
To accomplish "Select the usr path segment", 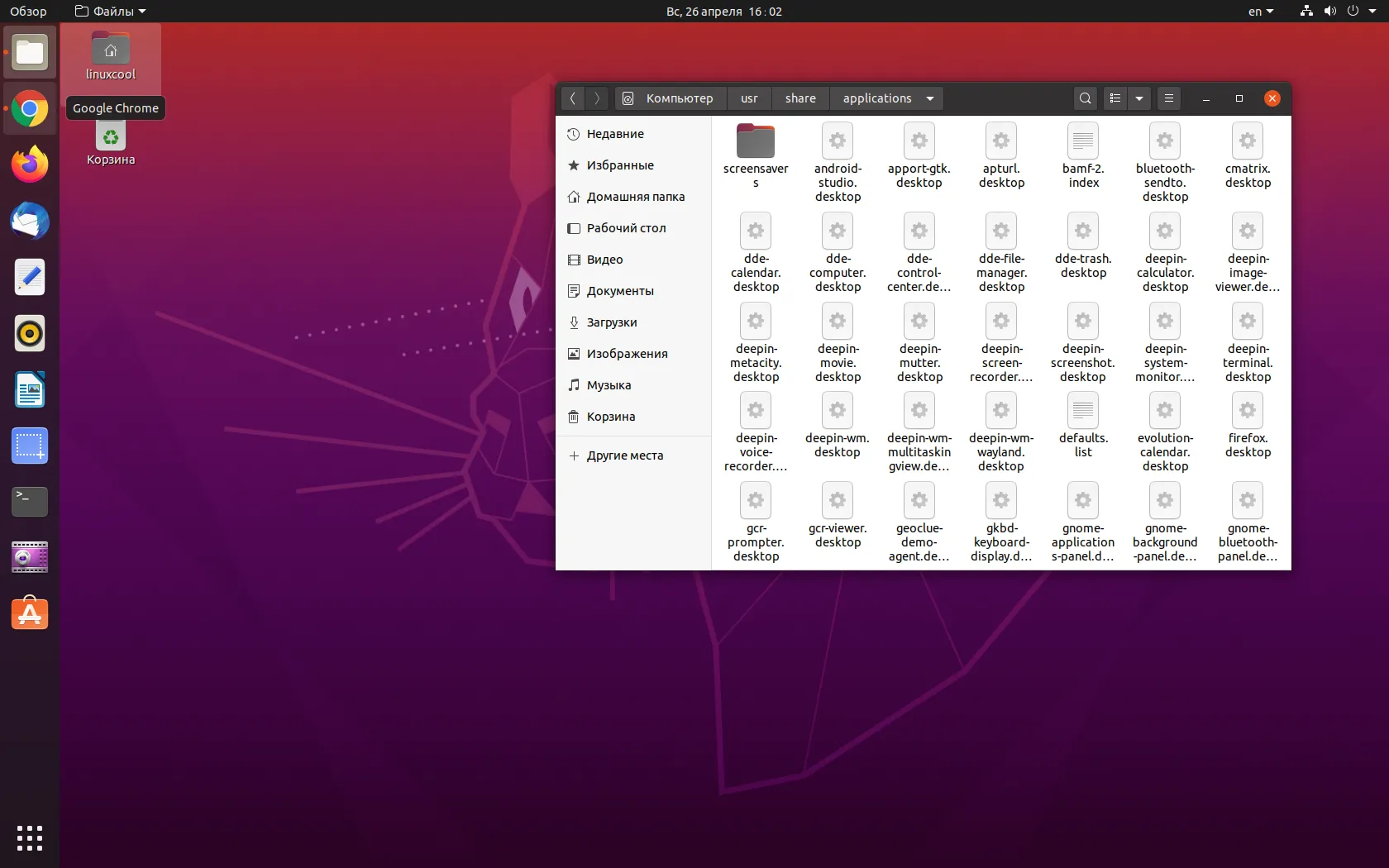I will coord(749,98).
